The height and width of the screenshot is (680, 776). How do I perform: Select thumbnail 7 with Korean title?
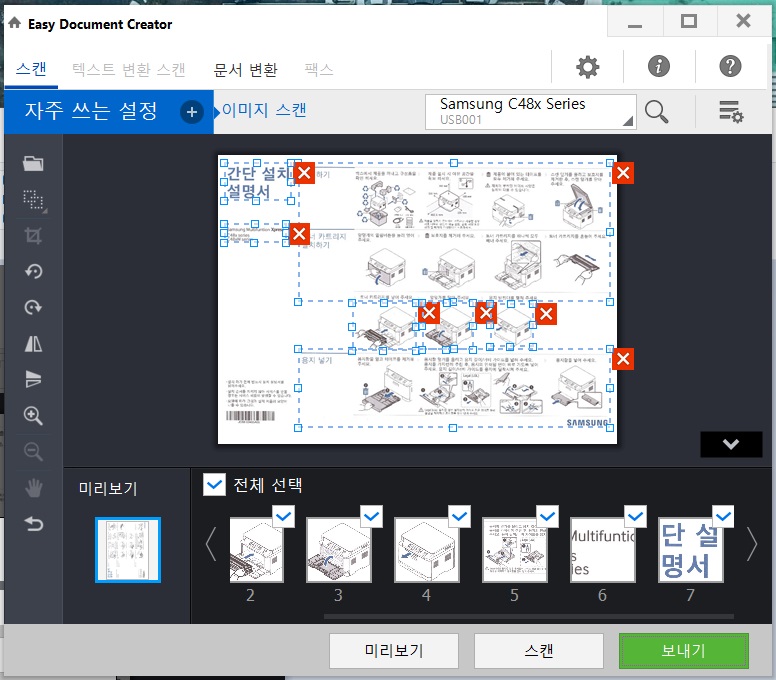click(x=690, y=549)
